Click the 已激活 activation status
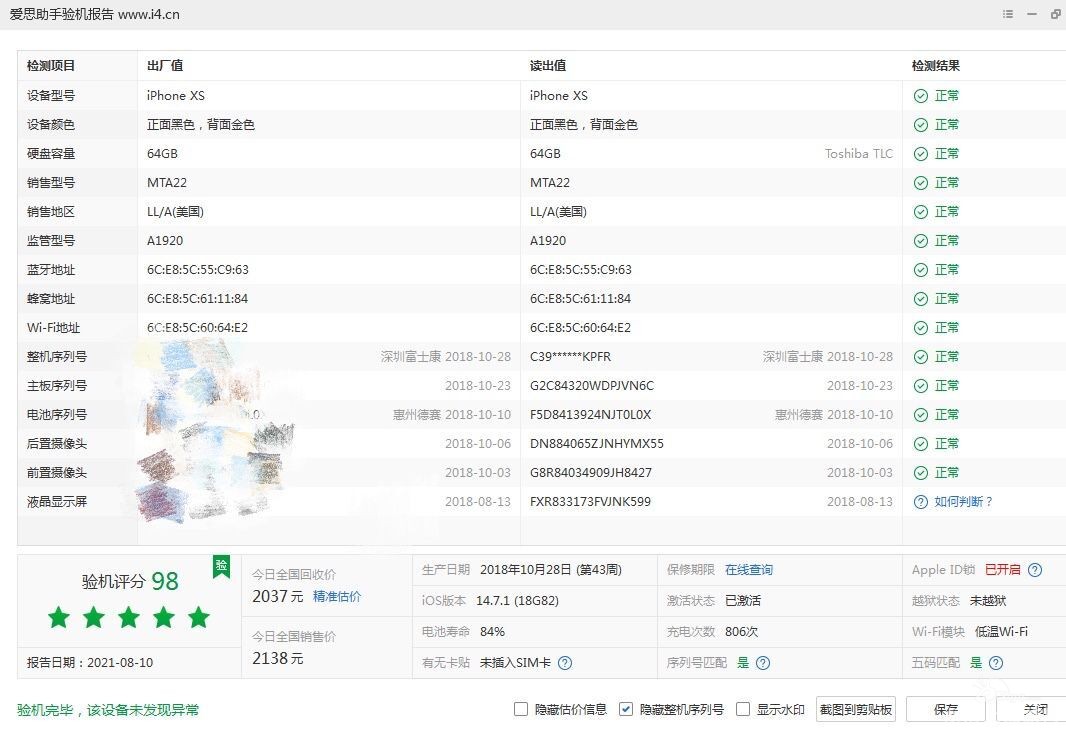This screenshot has width=1066, height=729. coord(743,601)
